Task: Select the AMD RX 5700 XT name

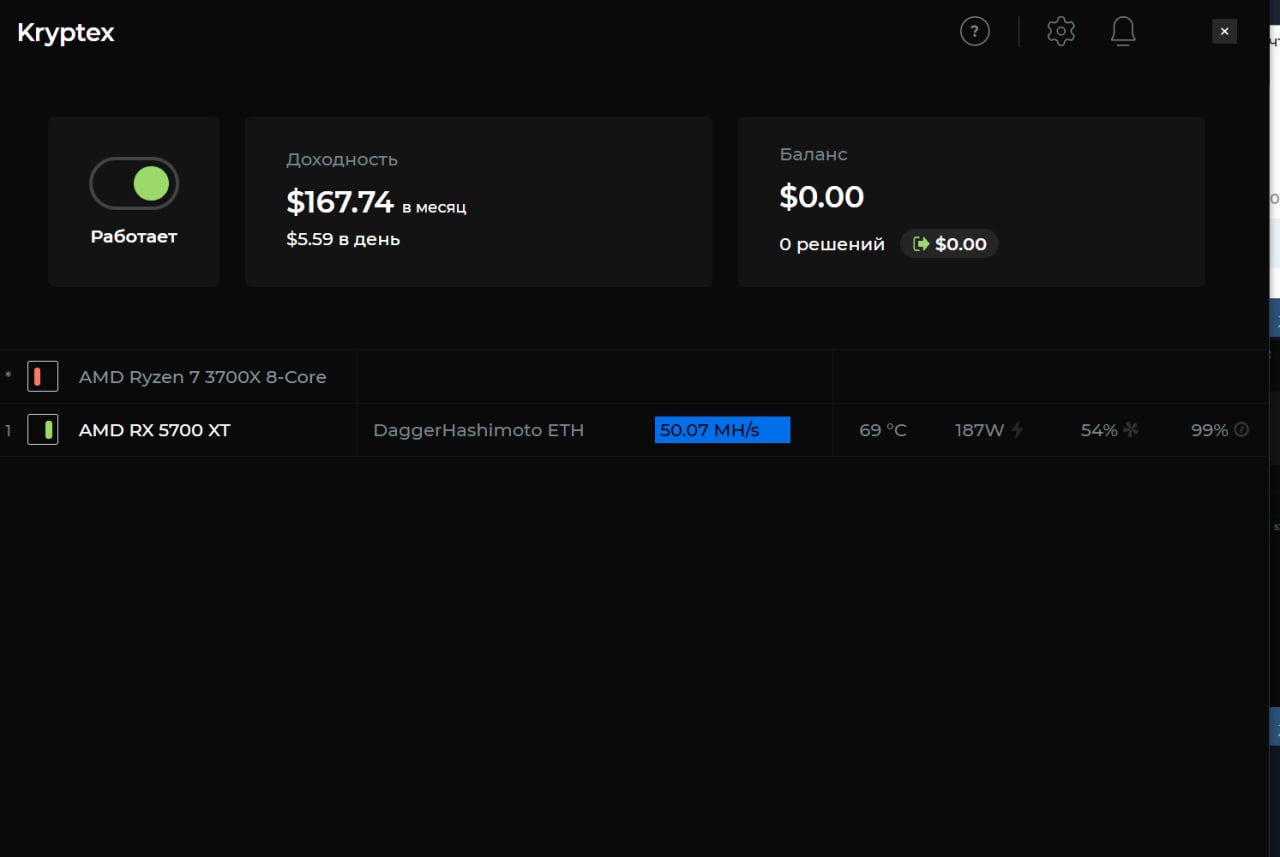Action: 154,430
